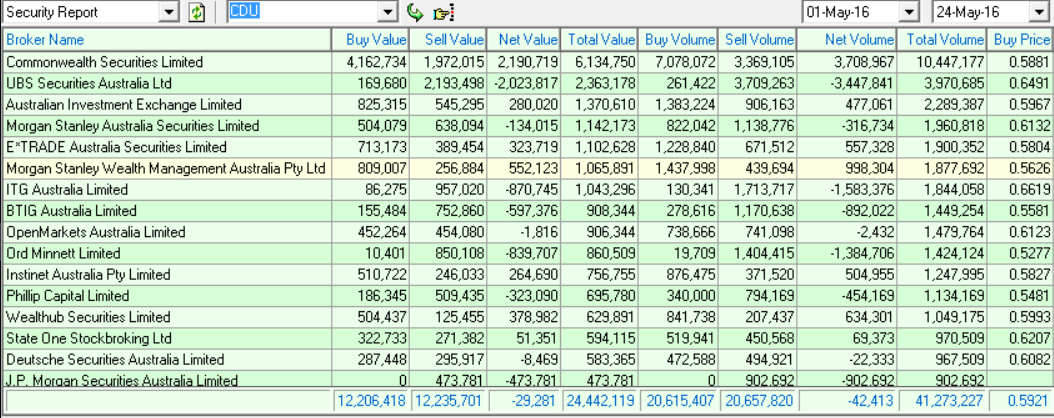Click into the CDU security code field
1054x418 pixels.
click(x=302, y=12)
